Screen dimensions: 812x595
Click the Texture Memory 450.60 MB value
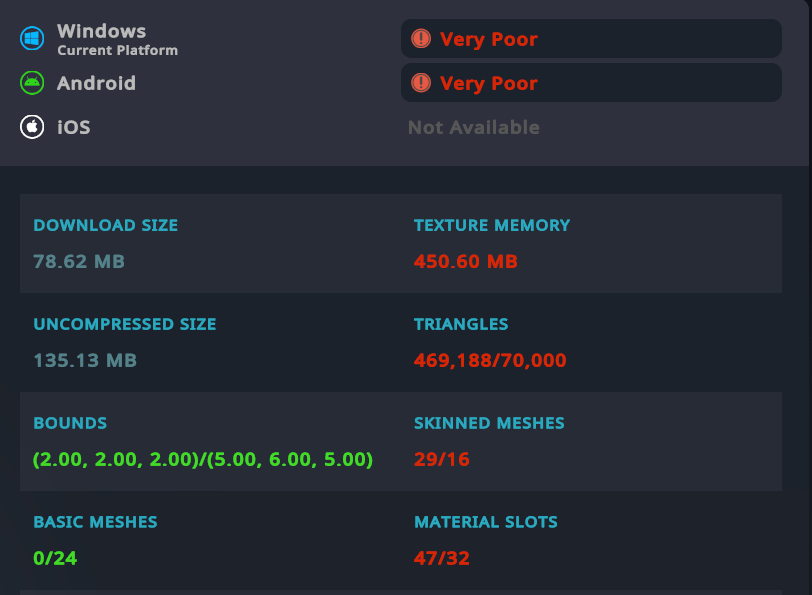coord(465,262)
